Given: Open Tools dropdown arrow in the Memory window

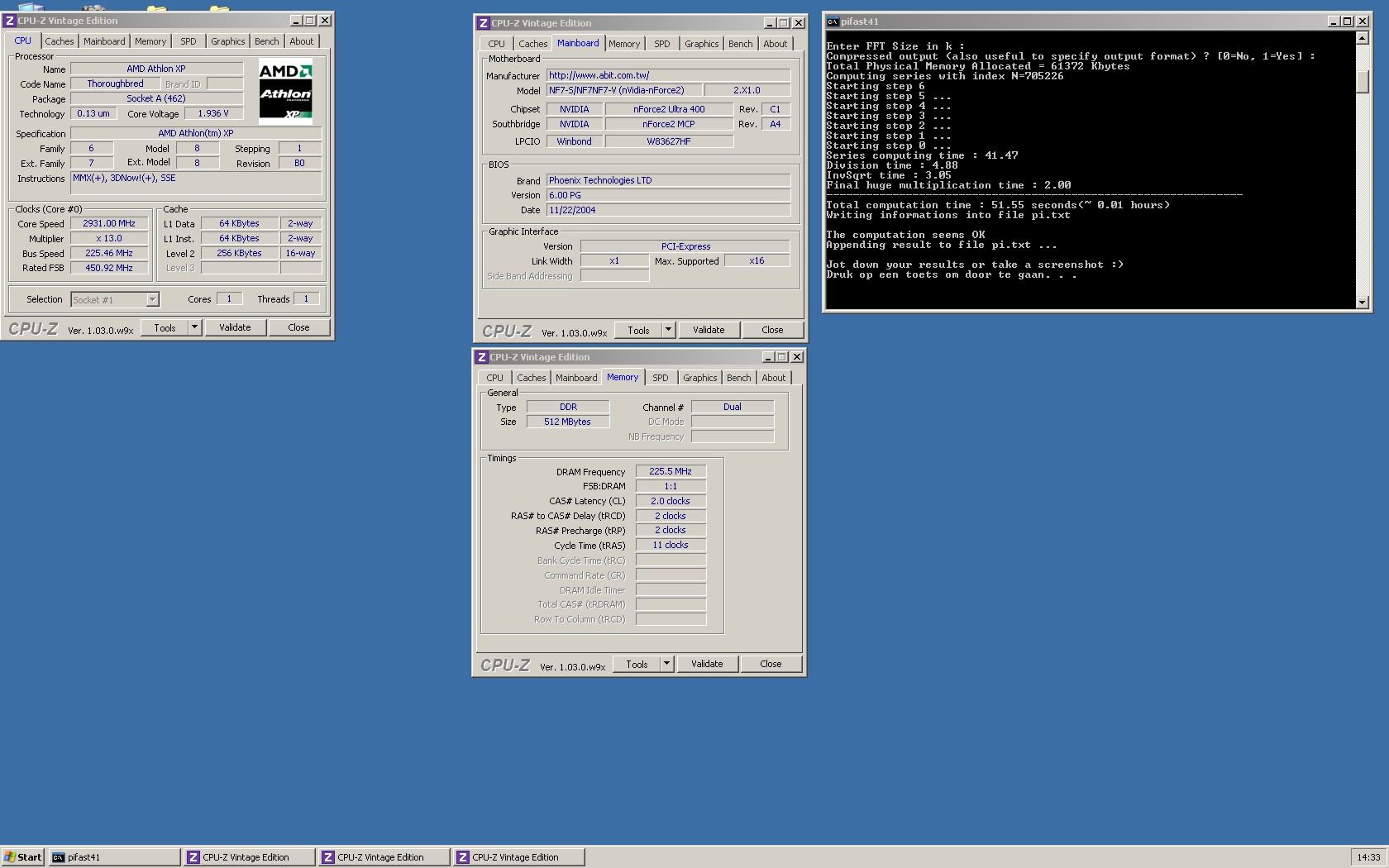Looking at the screenshot, I should [x=666, y=664].
